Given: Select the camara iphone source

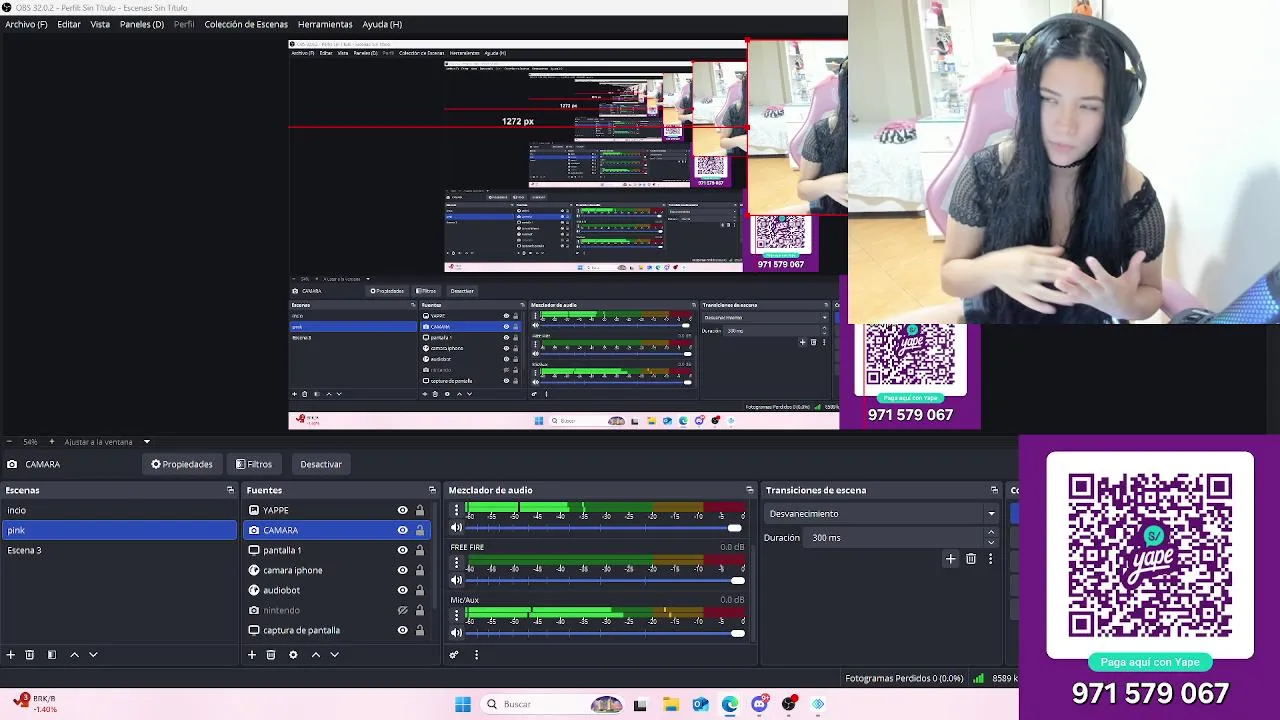Looking at the screenshot, I should click(x=337, y=570).
